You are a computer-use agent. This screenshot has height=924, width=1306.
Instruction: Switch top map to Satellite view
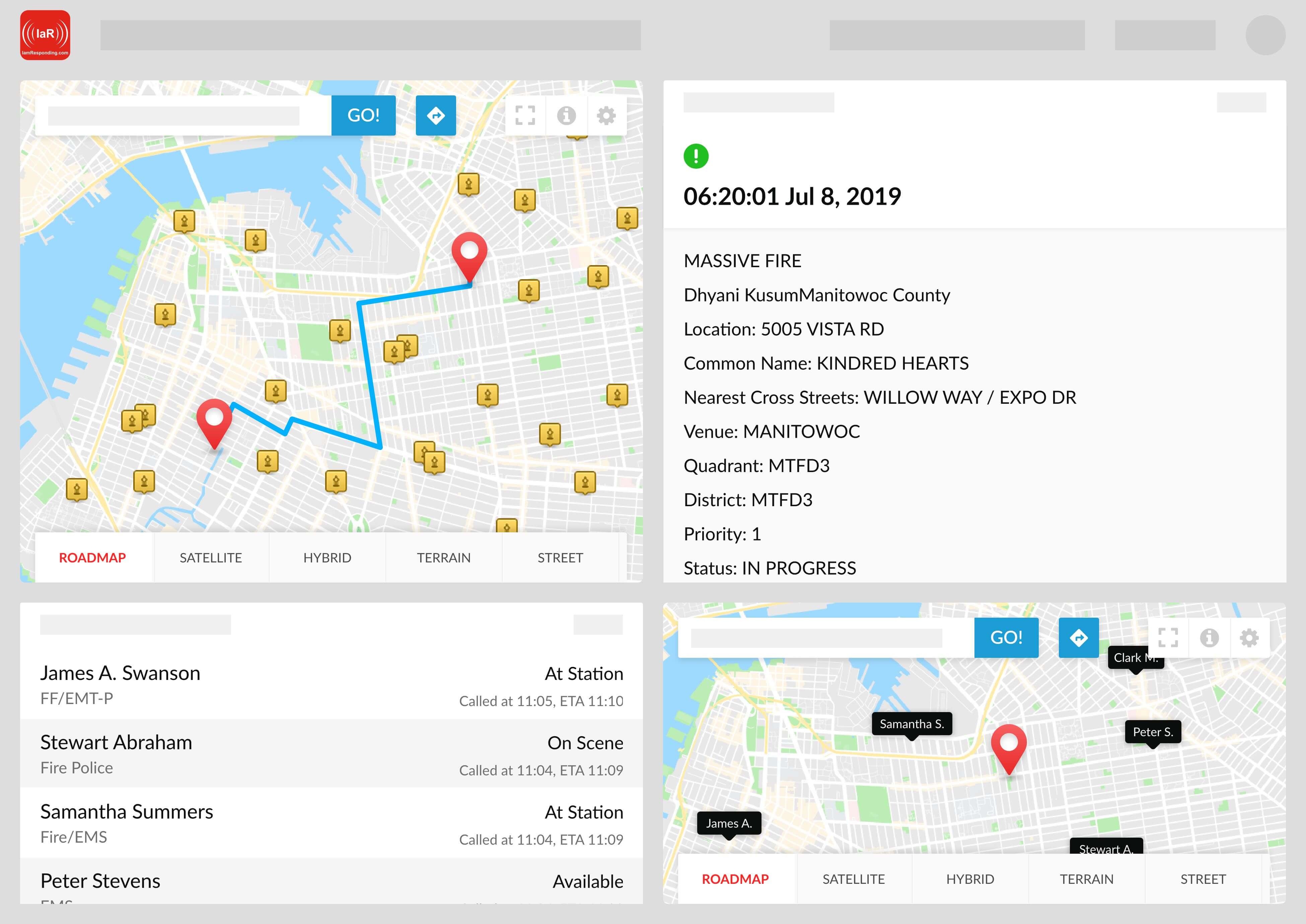pos(211,558)
